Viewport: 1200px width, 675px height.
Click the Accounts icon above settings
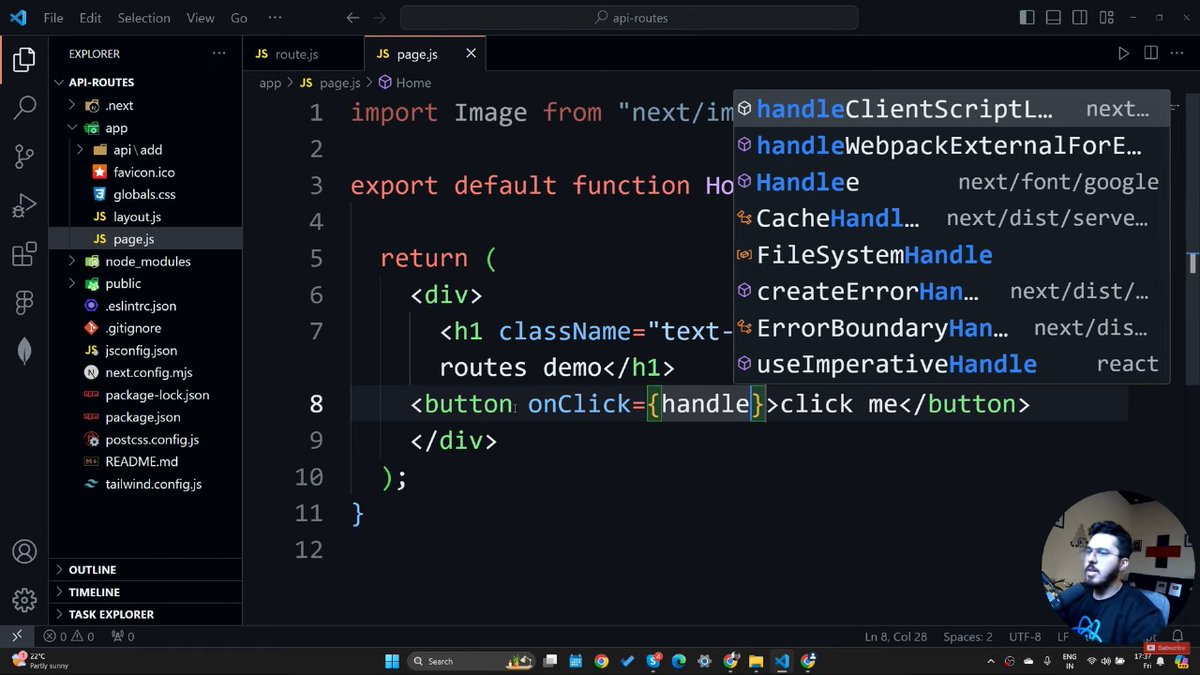pyautogui.click(x=25, y=550)
